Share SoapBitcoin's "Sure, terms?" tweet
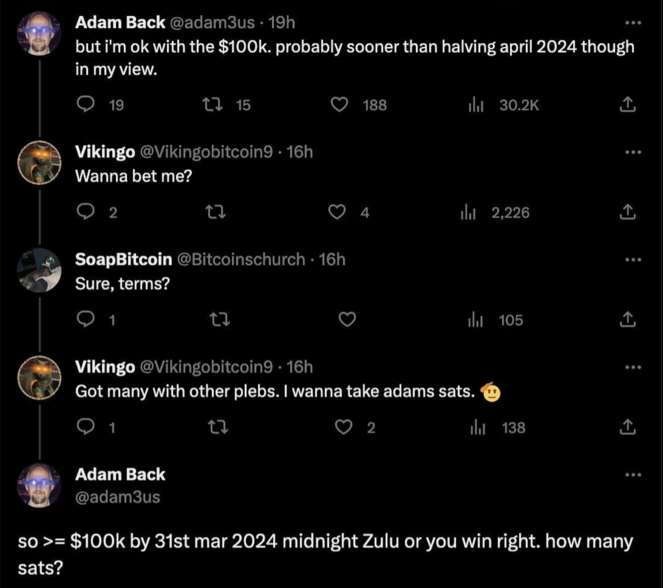The height and width of the screenshot is (588, 663). (628, 320)
